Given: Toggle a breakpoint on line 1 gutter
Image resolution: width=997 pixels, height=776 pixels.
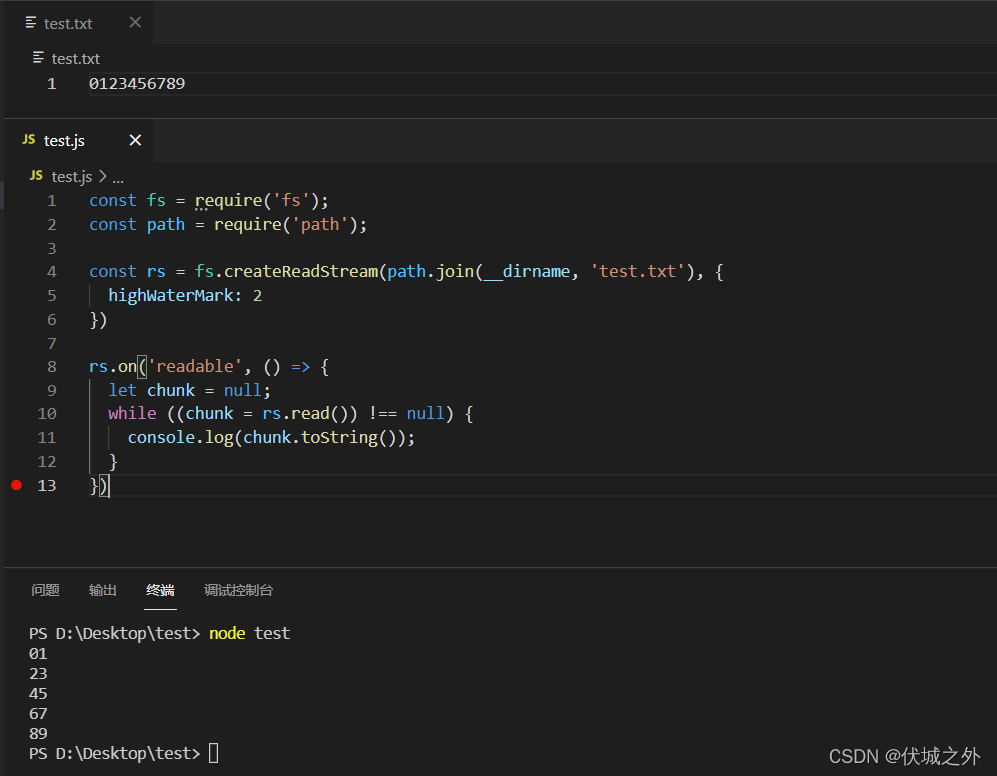Looking at the screenshot, I should pyautogui.click(x=16, y=200).
